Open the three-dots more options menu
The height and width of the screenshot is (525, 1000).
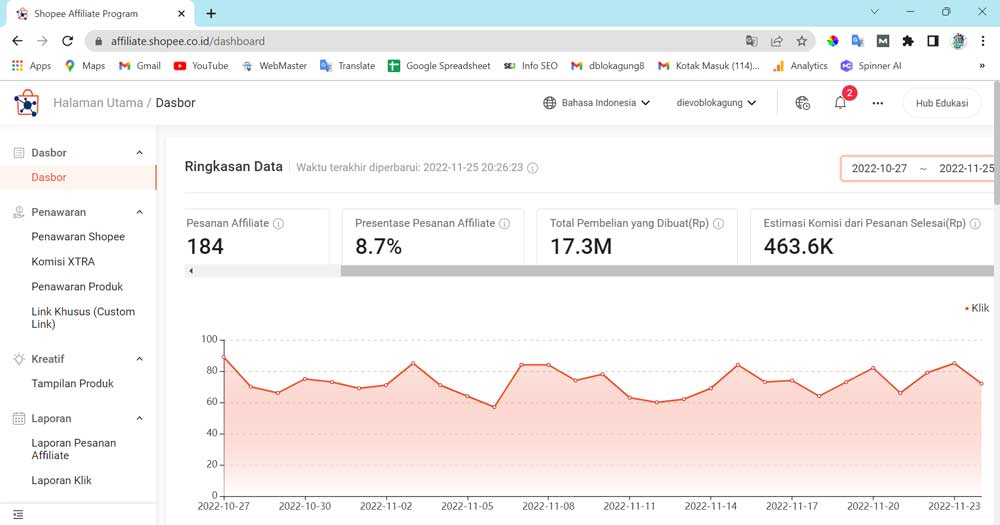click(x=877, y=103)
